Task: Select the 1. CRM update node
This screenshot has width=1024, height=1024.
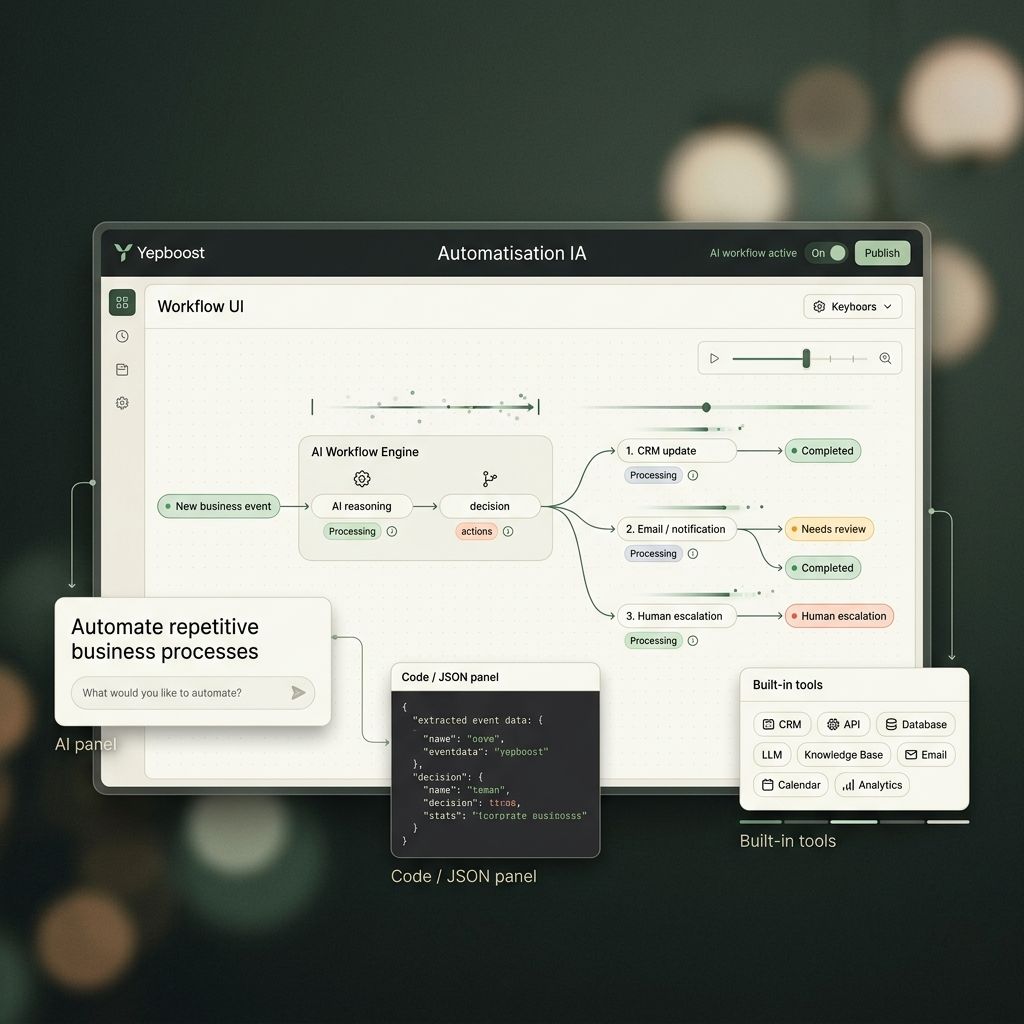Action: pyautogui.click(x=677, y=451)
